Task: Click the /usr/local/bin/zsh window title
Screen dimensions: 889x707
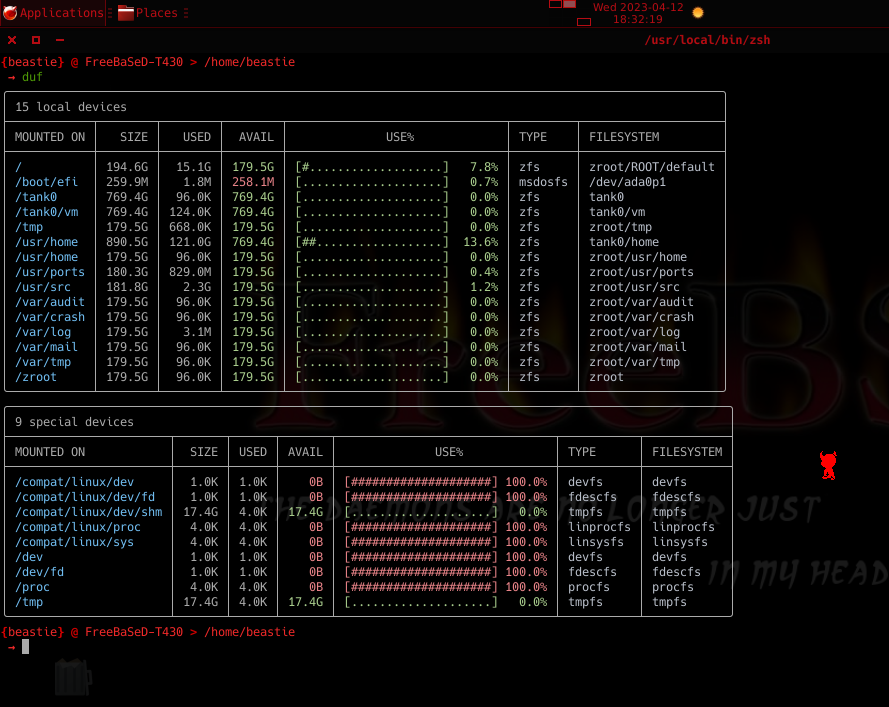Action: click(x=707, y=40)
